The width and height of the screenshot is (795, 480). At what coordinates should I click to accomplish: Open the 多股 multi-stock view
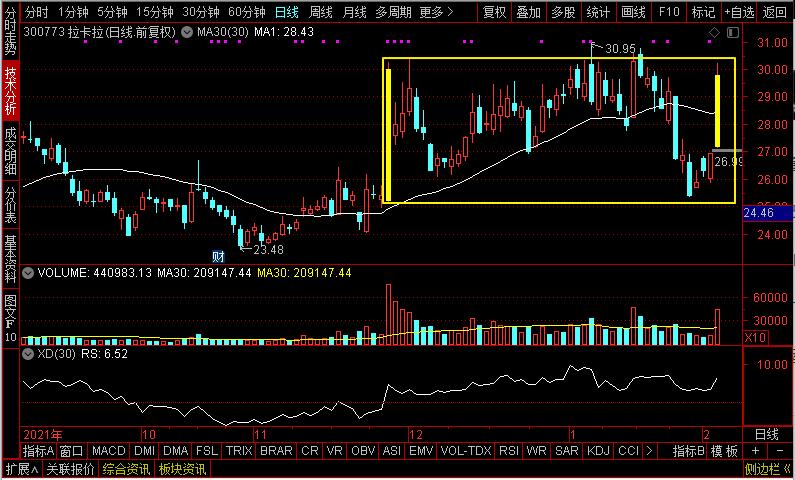[563, 12]
